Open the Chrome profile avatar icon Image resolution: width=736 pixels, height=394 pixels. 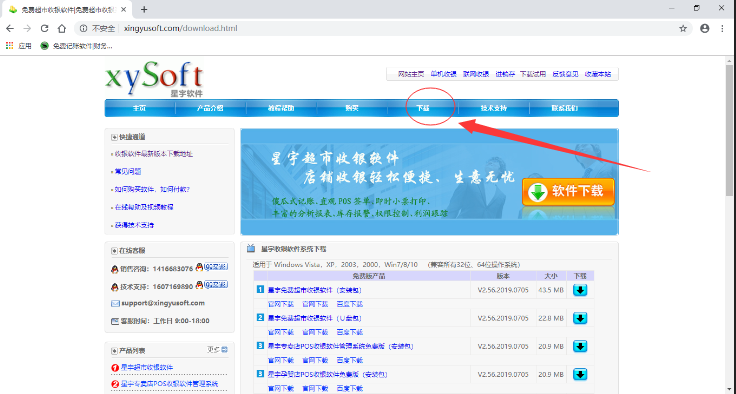pos(705,29)
